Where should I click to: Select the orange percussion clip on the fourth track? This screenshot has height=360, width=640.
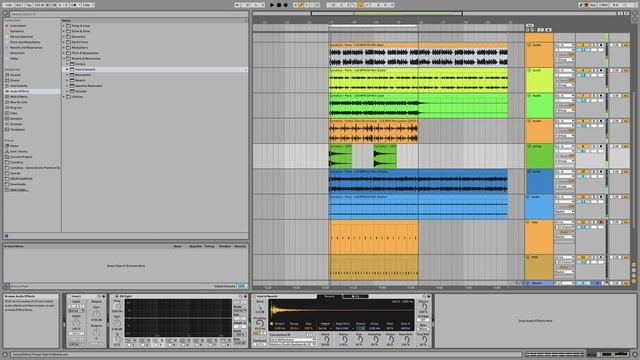coord(373,131)
